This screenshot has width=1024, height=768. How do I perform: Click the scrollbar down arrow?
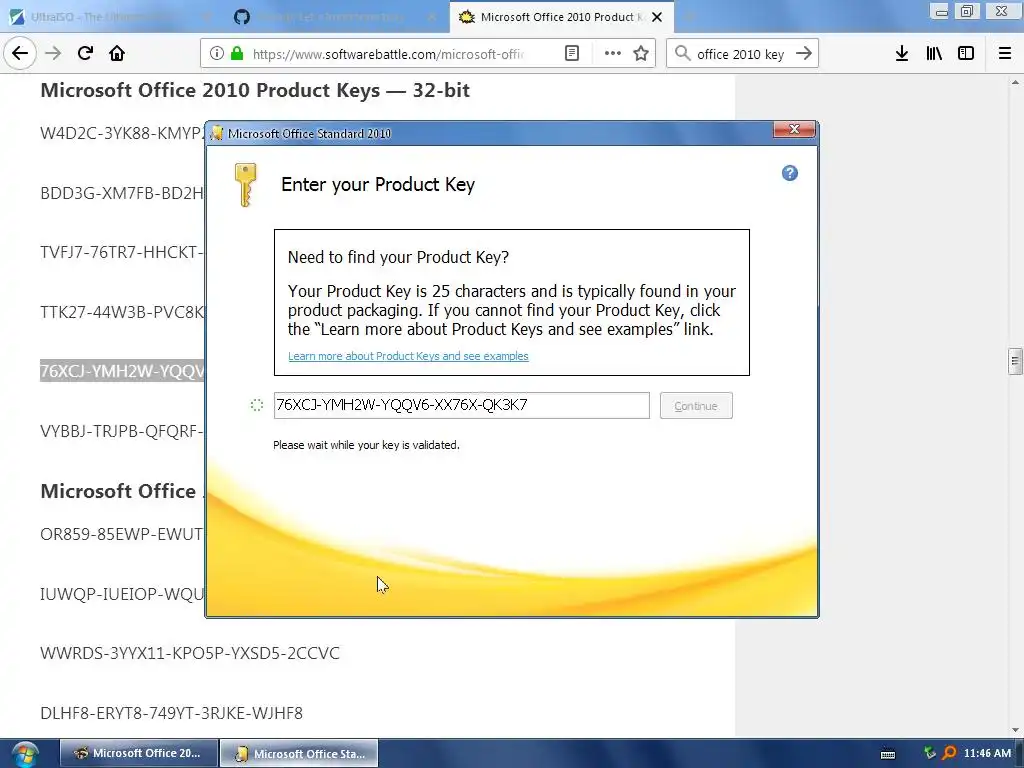pos(1015,730)
